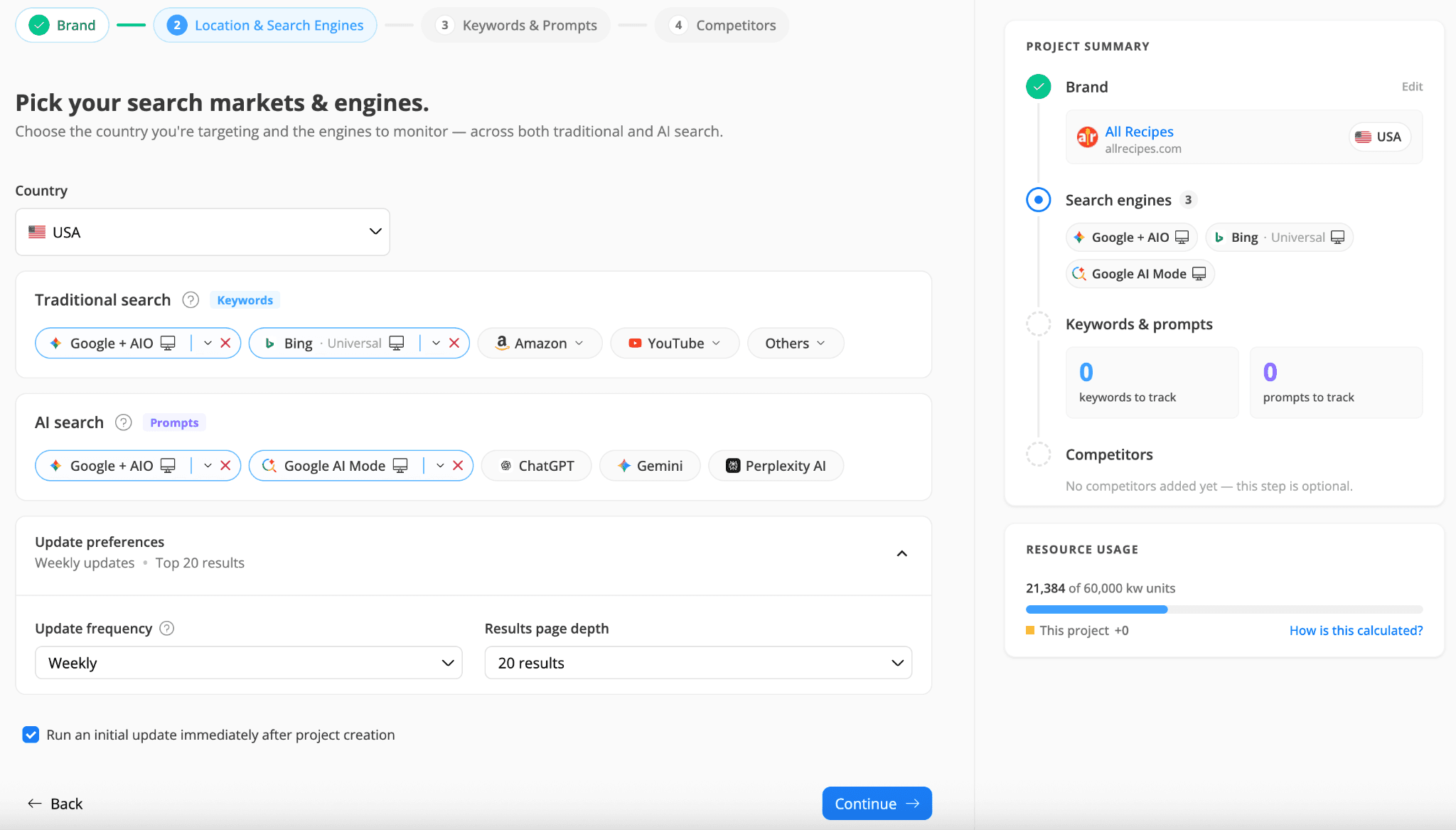The width and height of the screenshot is (1456, 830).
Task: Click Continue button
Action: pyautogui.click(x=877, y=804)
